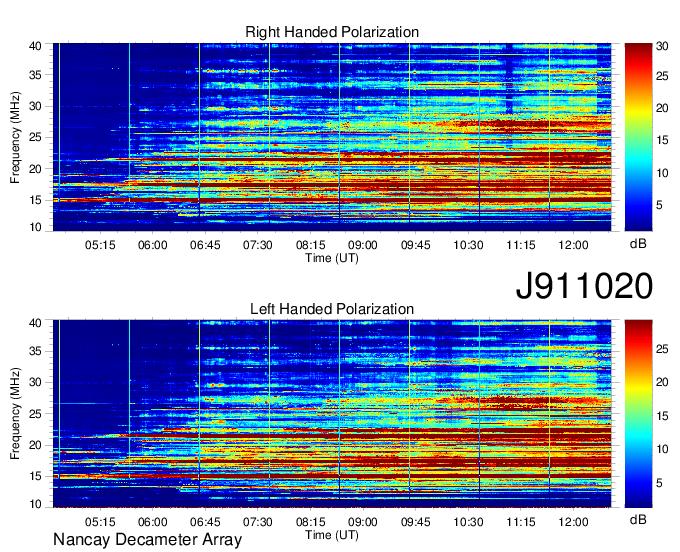Click the bottom 'Frequency (MHz)' axis label
Viewport: 680px width, 552px height.
15,414
